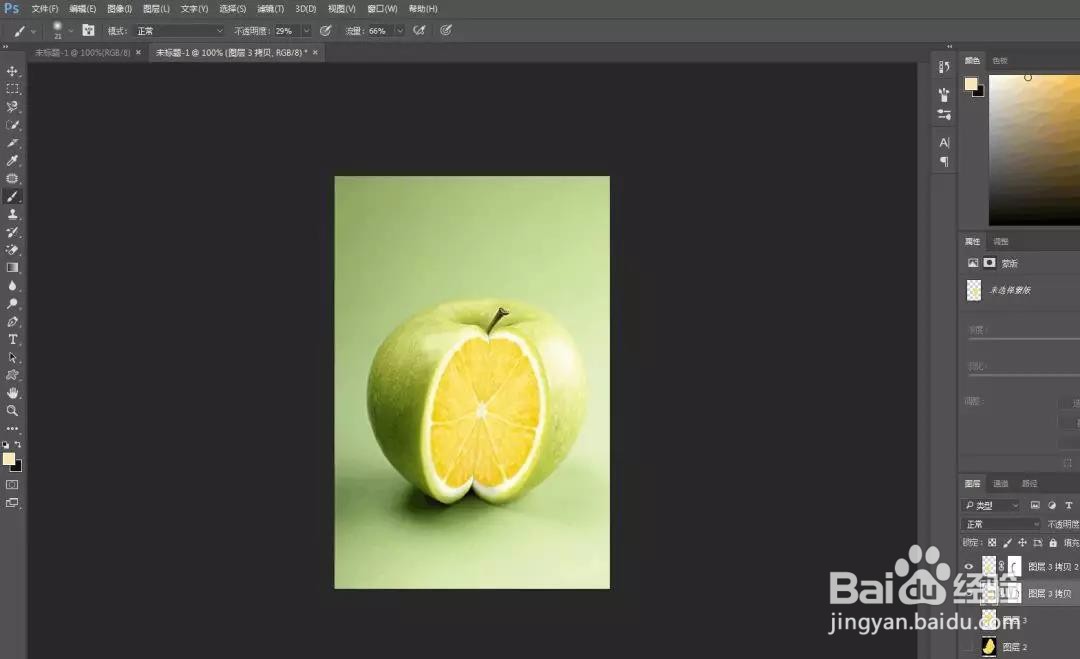
Task: Open the brush blend mode dropdown
Action: (x=180, y=31)
